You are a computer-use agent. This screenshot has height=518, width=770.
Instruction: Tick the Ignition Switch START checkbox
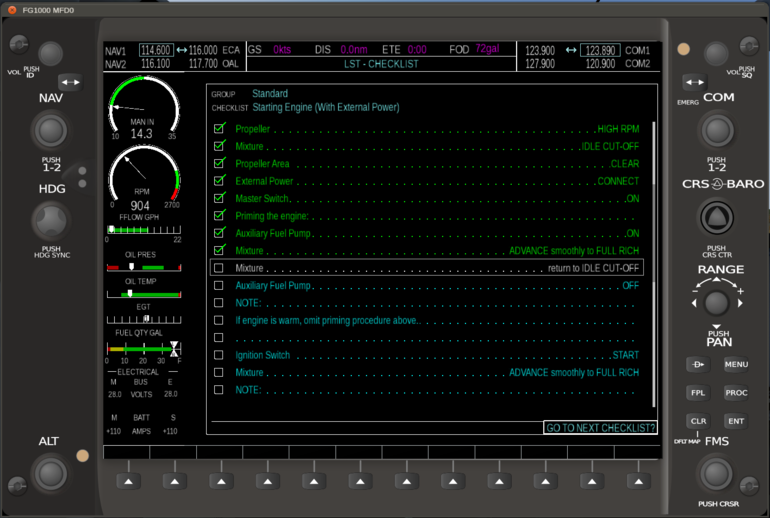click(219, 355)
